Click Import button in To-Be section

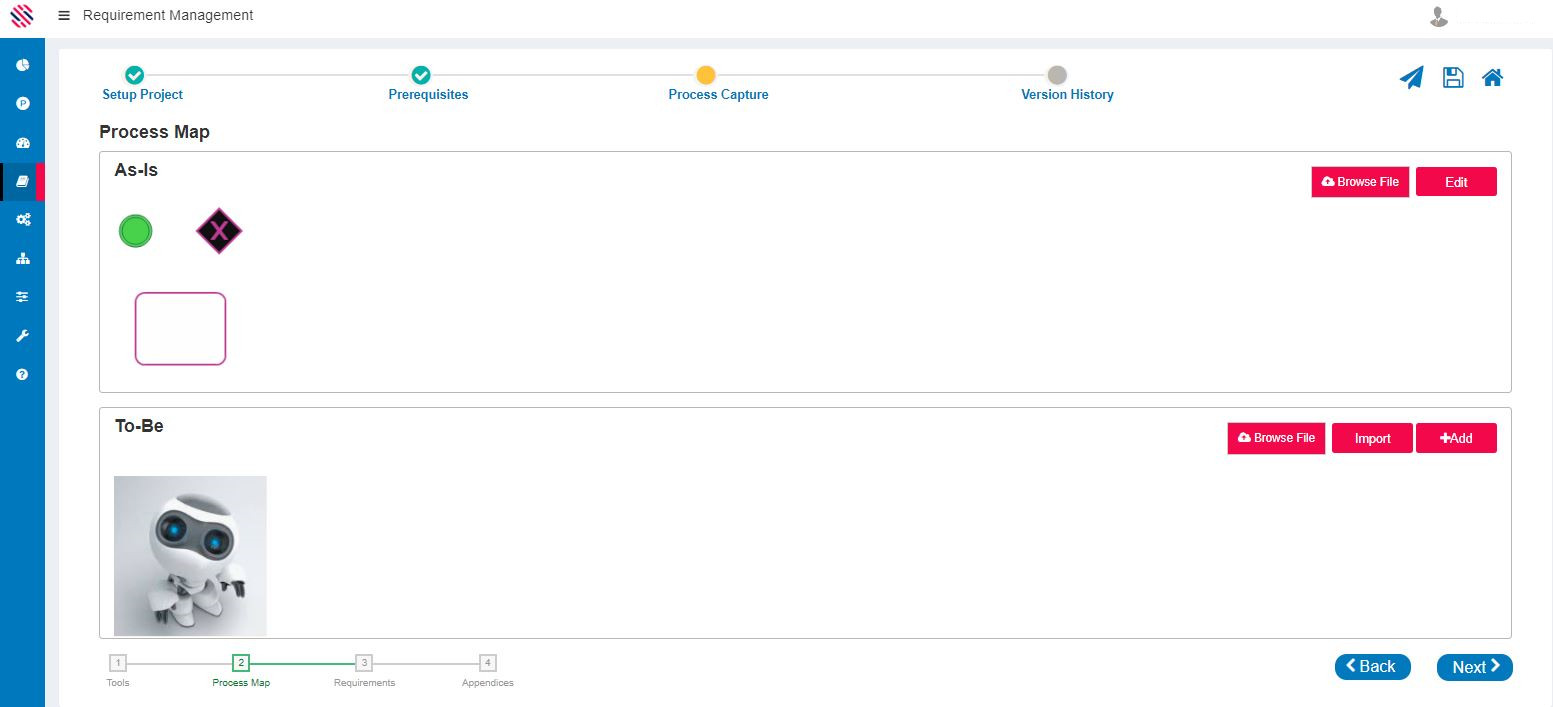[x=1372, y=438]
